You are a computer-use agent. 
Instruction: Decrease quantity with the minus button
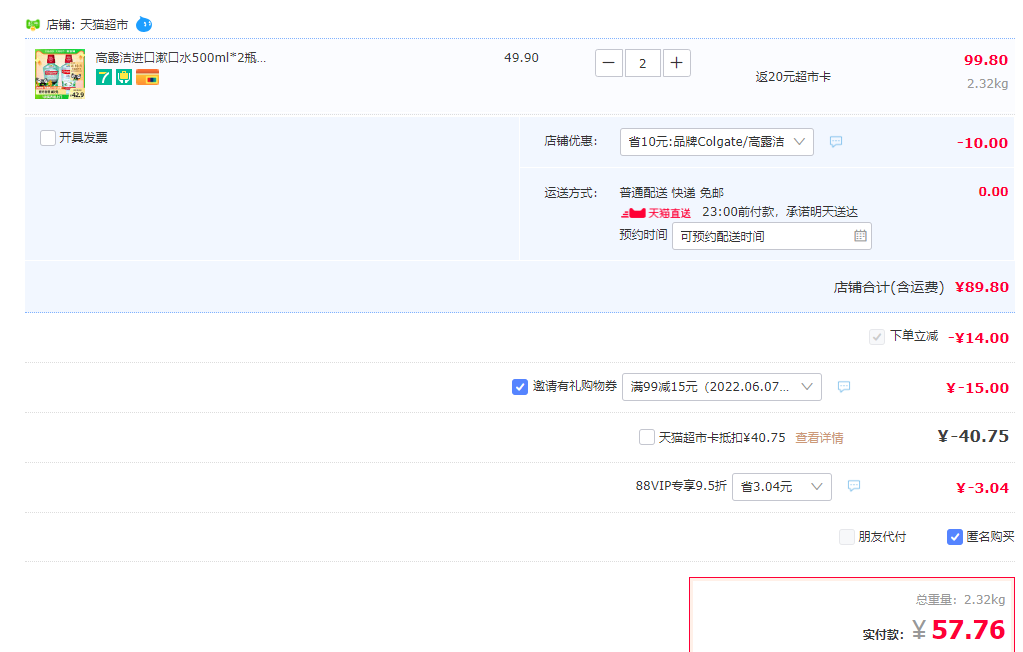pyautogui.click(x=609, y=63)
